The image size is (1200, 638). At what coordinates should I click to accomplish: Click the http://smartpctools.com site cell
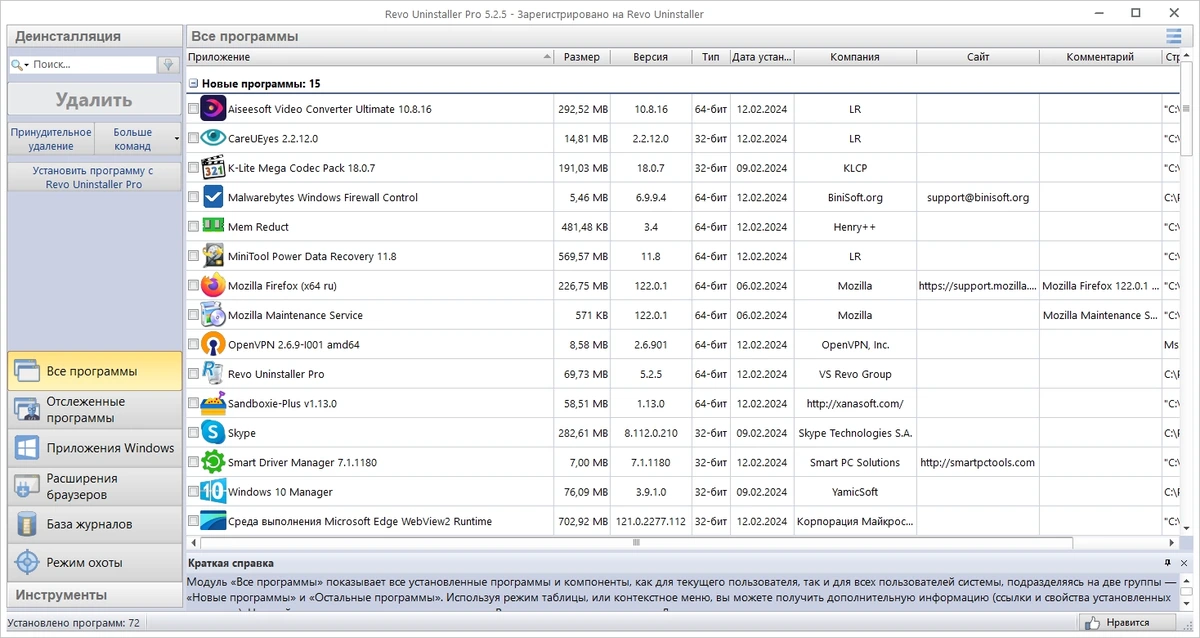978,462
